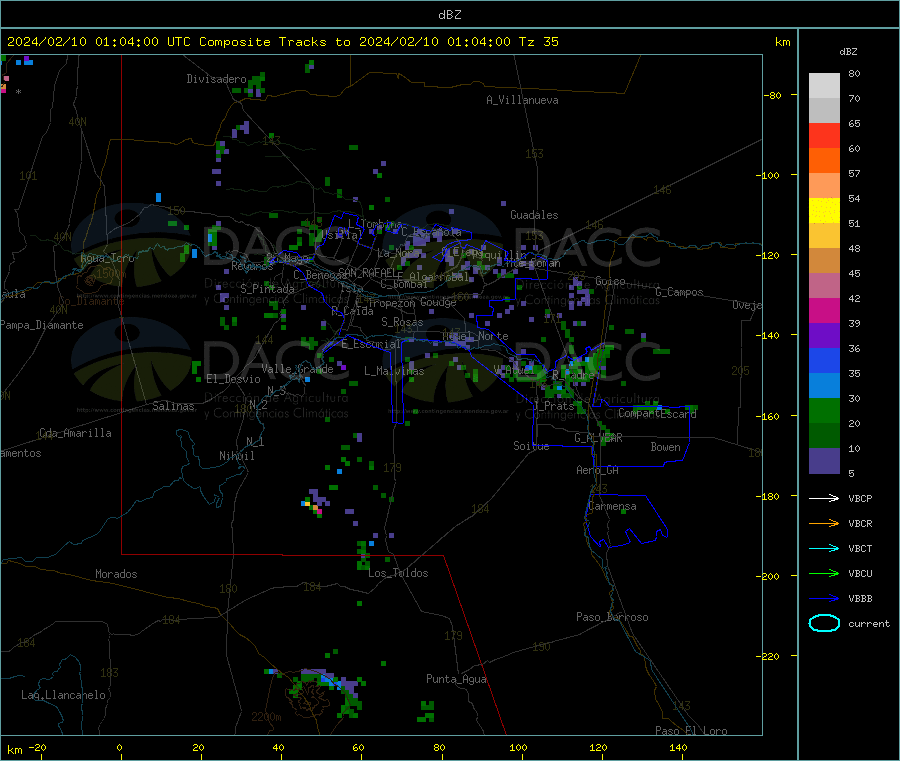
Task: Click the G_Campos map label
Action: [x=680, y=292]
